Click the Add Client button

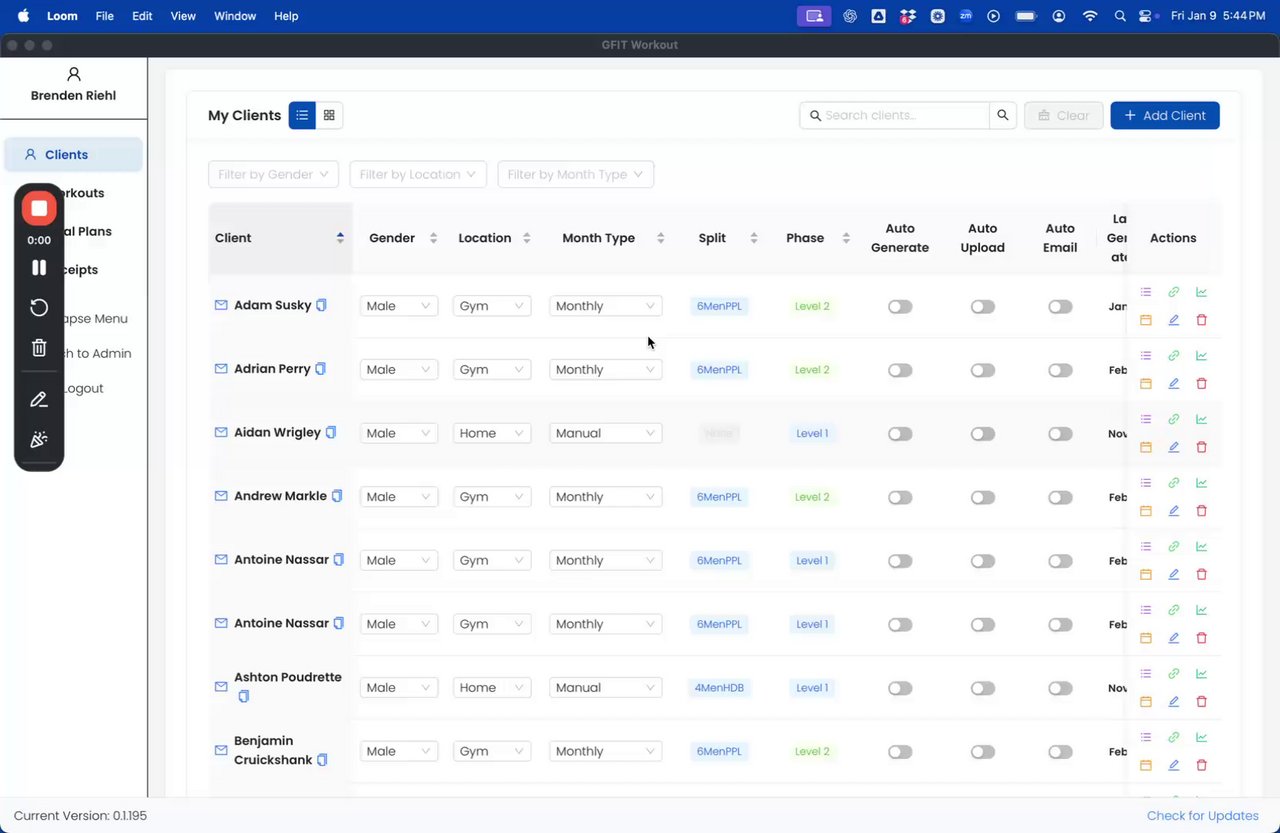tap(1165, 115)
